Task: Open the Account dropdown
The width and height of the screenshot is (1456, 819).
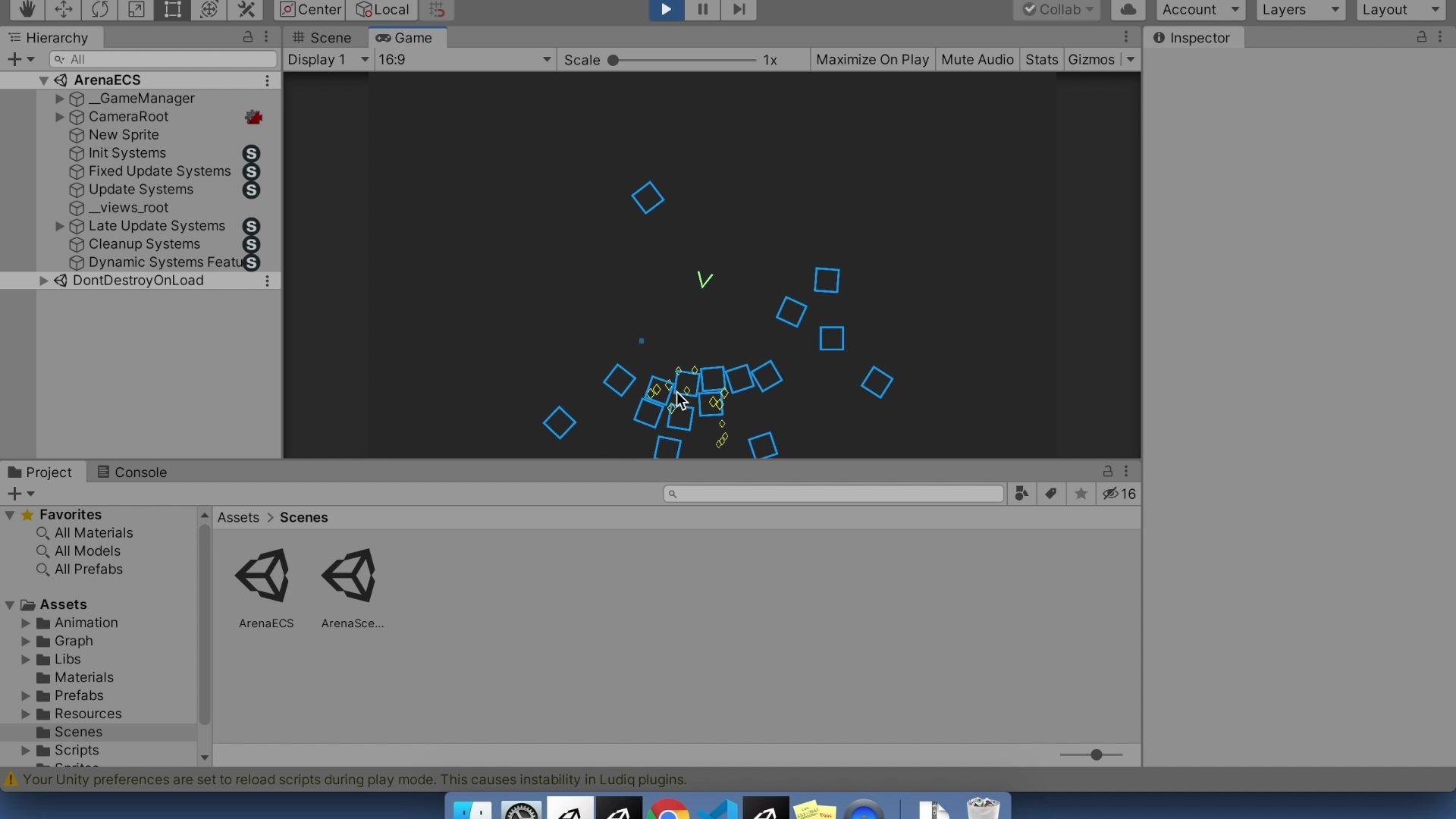Action: point(1200,9)
